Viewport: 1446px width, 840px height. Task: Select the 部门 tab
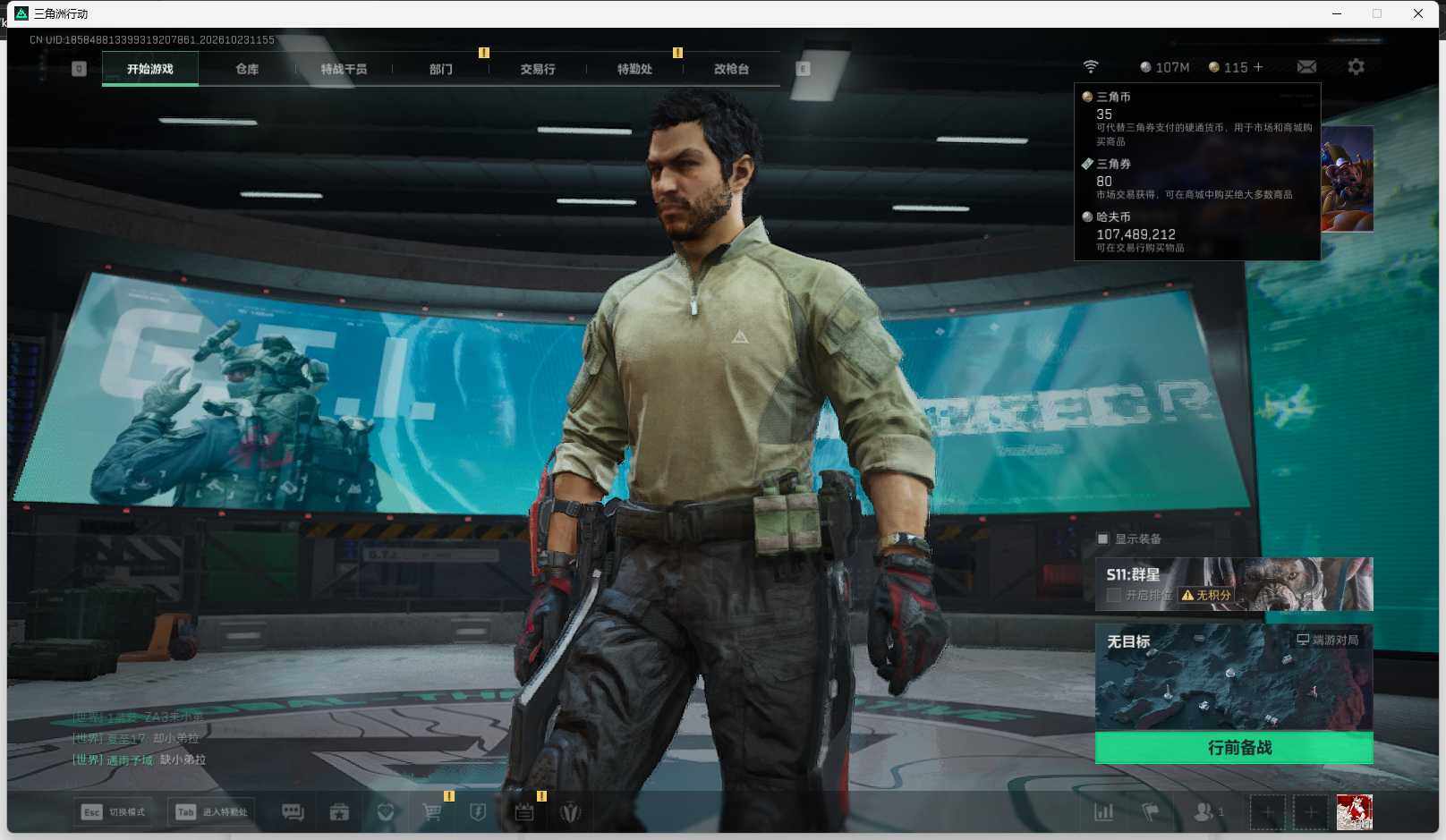coord(440,69)
